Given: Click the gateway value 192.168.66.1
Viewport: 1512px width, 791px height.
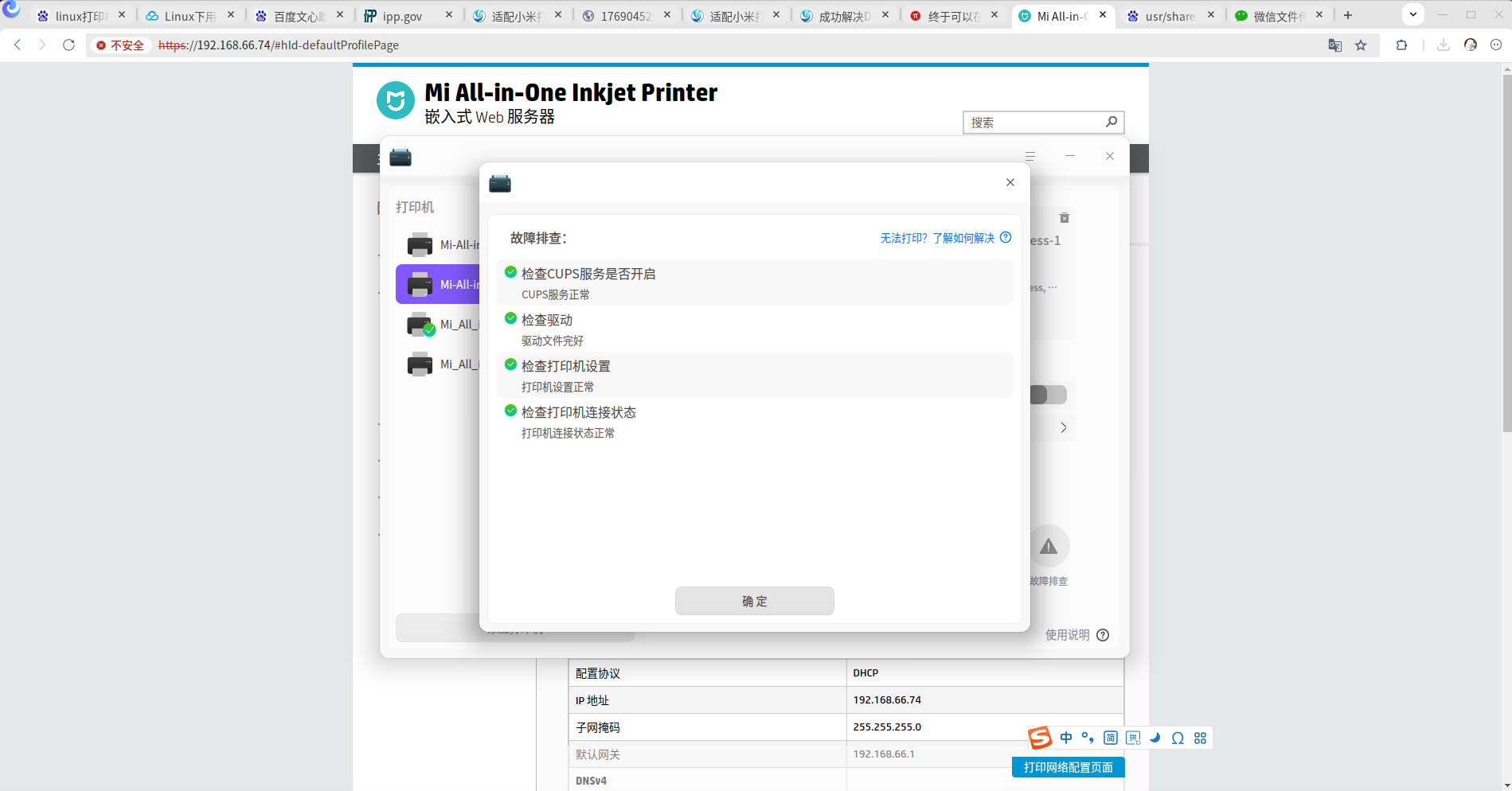Looking at the screenshot, I should tap(884, 754).
